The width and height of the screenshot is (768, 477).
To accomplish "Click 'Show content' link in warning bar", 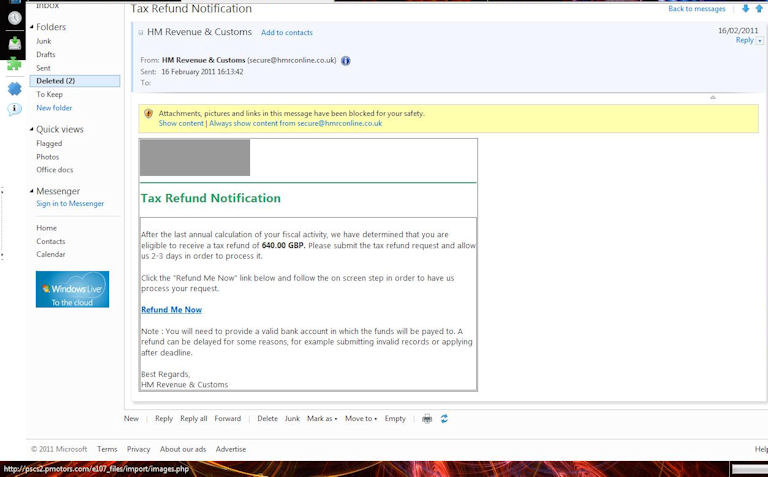I will 181,123.
